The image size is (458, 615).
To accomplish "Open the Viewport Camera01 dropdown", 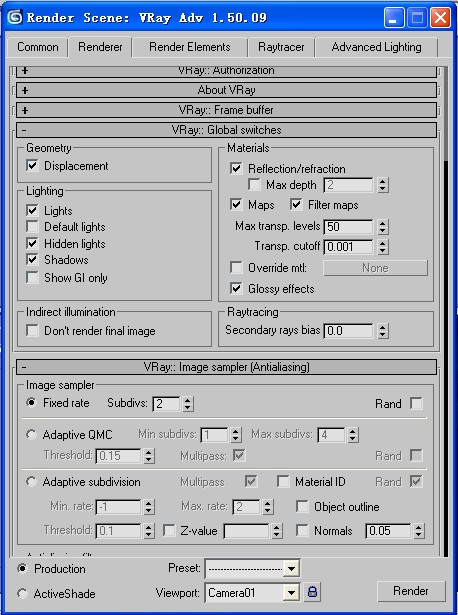I will click(291, 593).
